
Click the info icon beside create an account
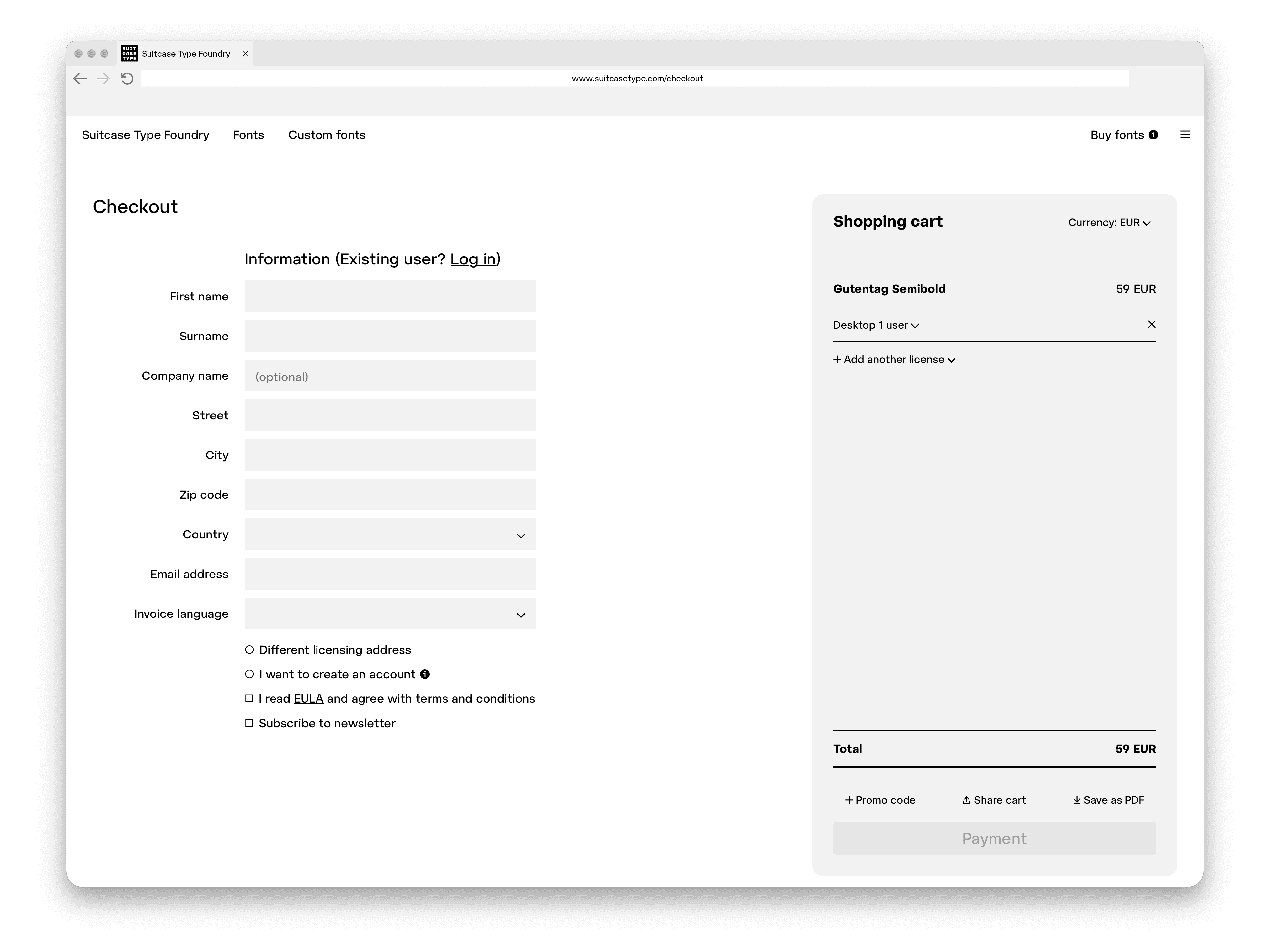425,674
